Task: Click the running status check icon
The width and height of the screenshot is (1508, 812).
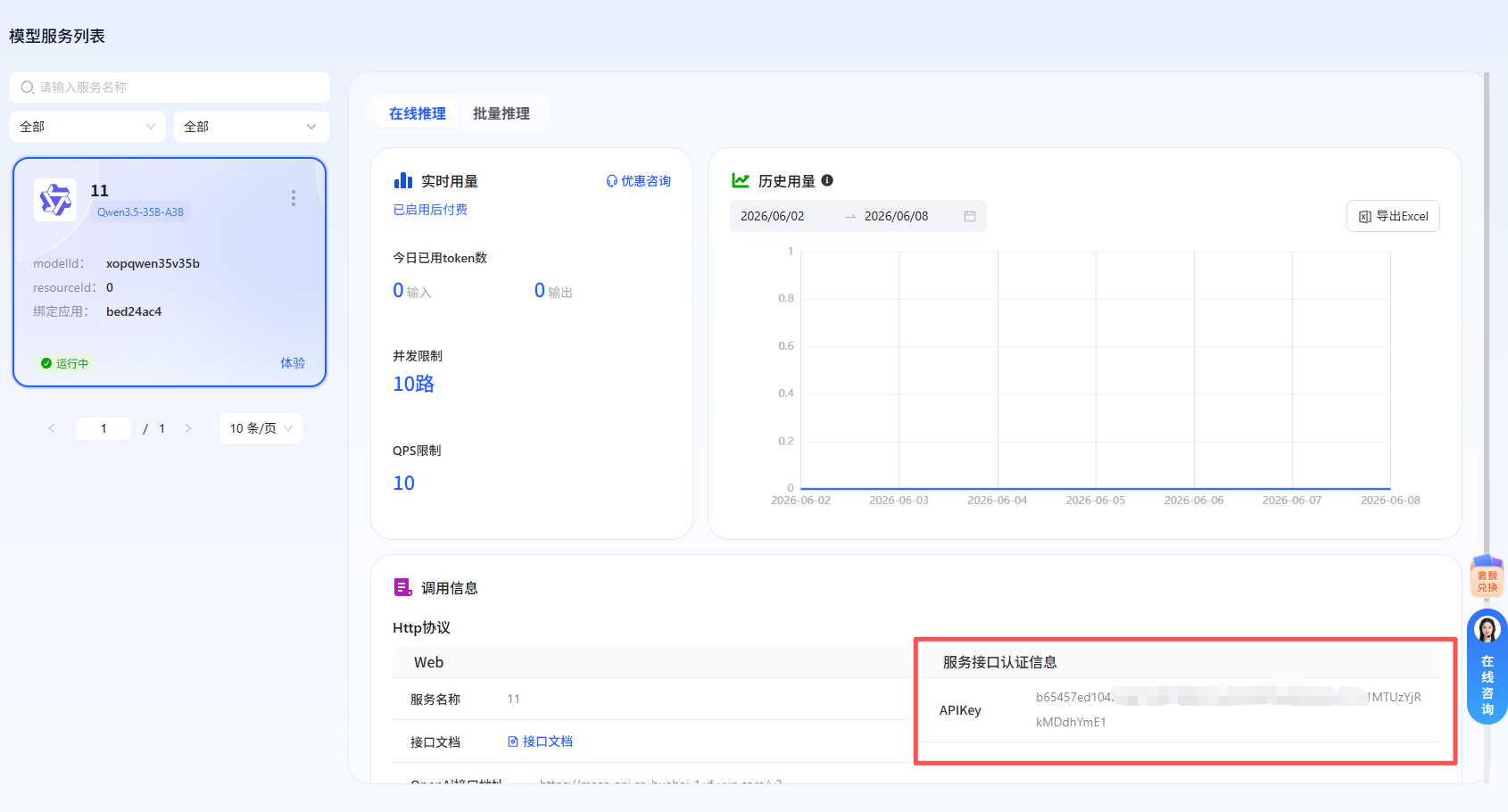Action: (x=46, y=363)
